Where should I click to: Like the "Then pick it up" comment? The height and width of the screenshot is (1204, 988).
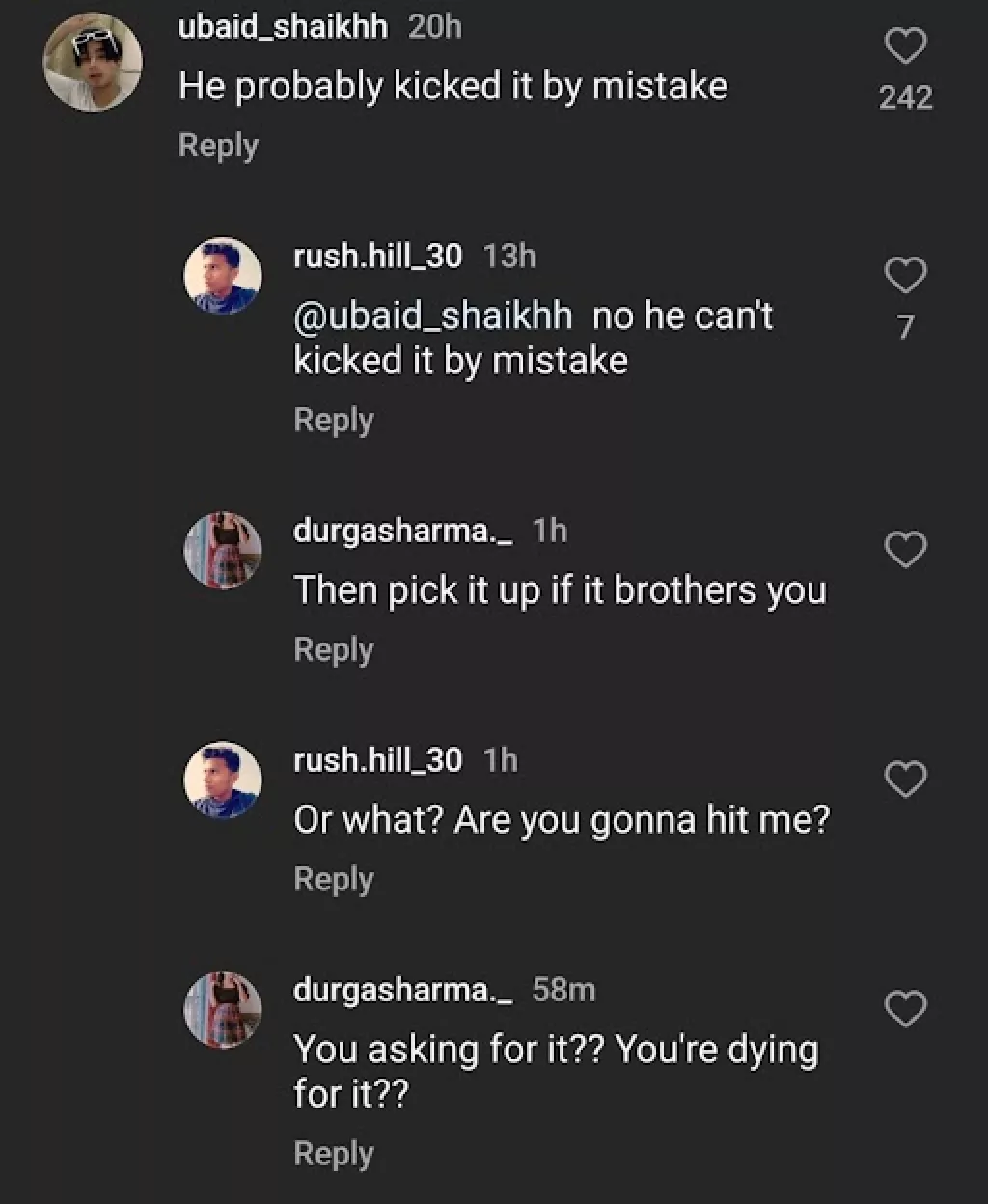pos(905,550)
